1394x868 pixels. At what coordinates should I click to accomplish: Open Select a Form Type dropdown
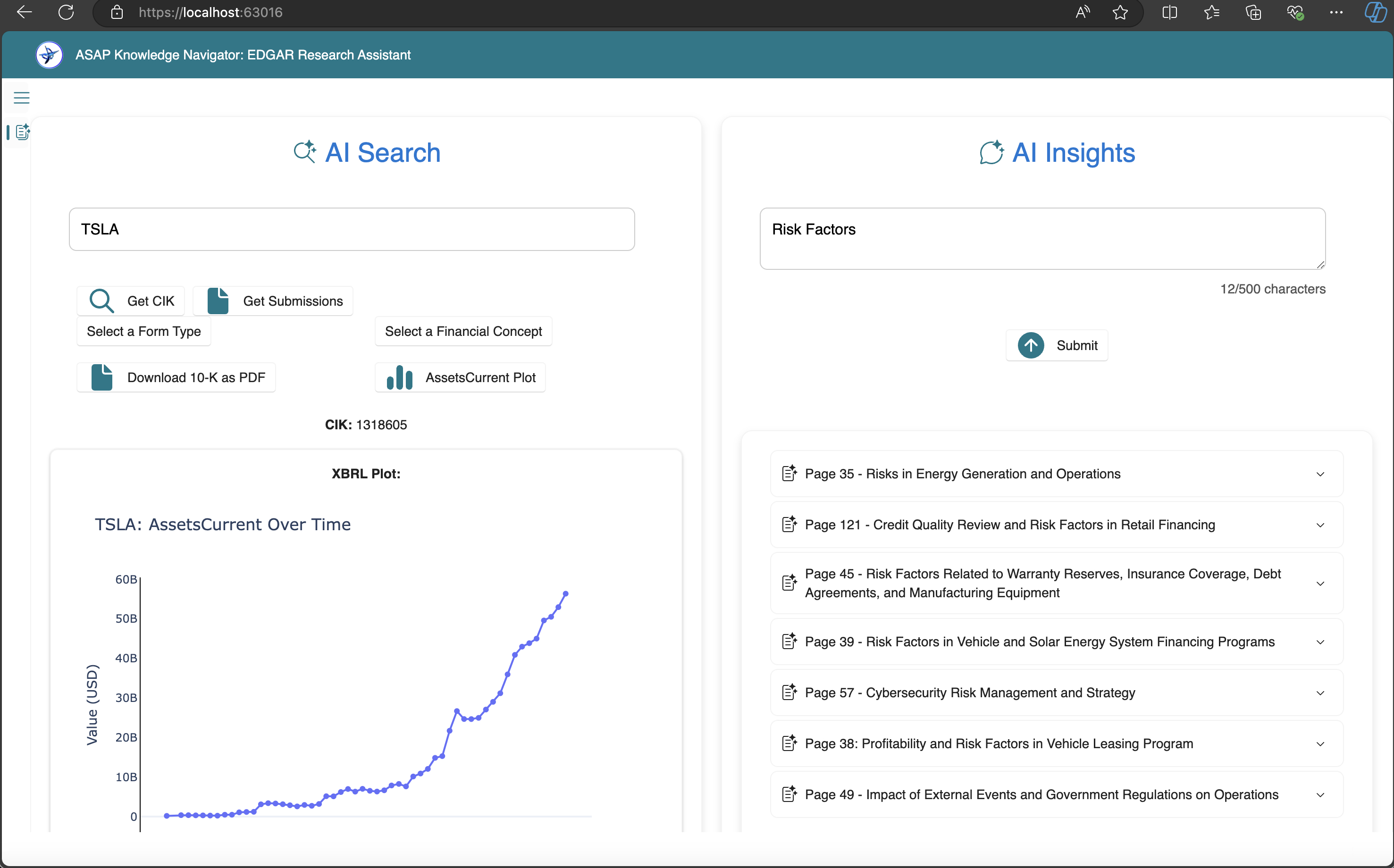pyautogui.click(x=143, y=331)
